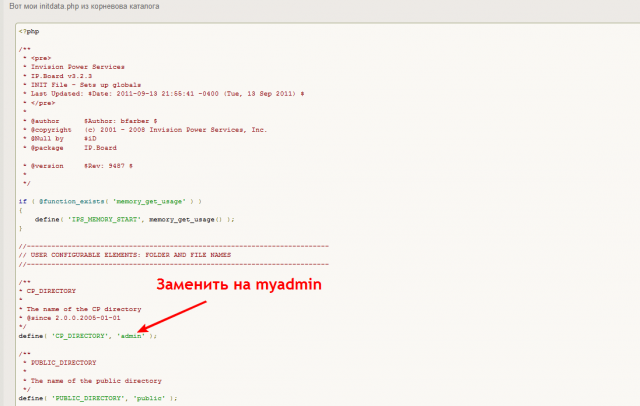
Task: Click the 'admin' value in CP_DIRECTORY define
Action: point(131,336)
